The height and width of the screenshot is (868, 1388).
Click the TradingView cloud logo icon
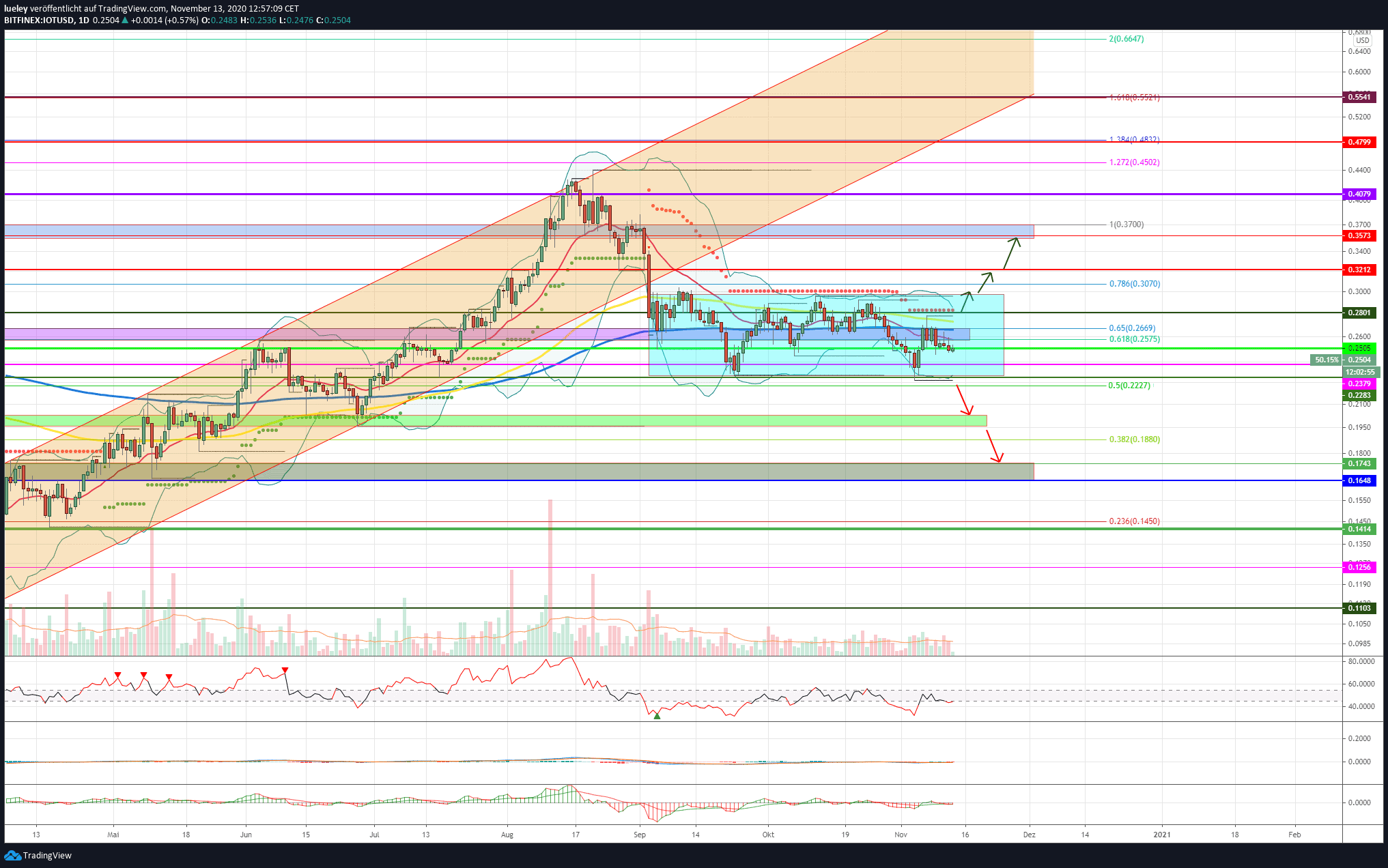(12, 855)
